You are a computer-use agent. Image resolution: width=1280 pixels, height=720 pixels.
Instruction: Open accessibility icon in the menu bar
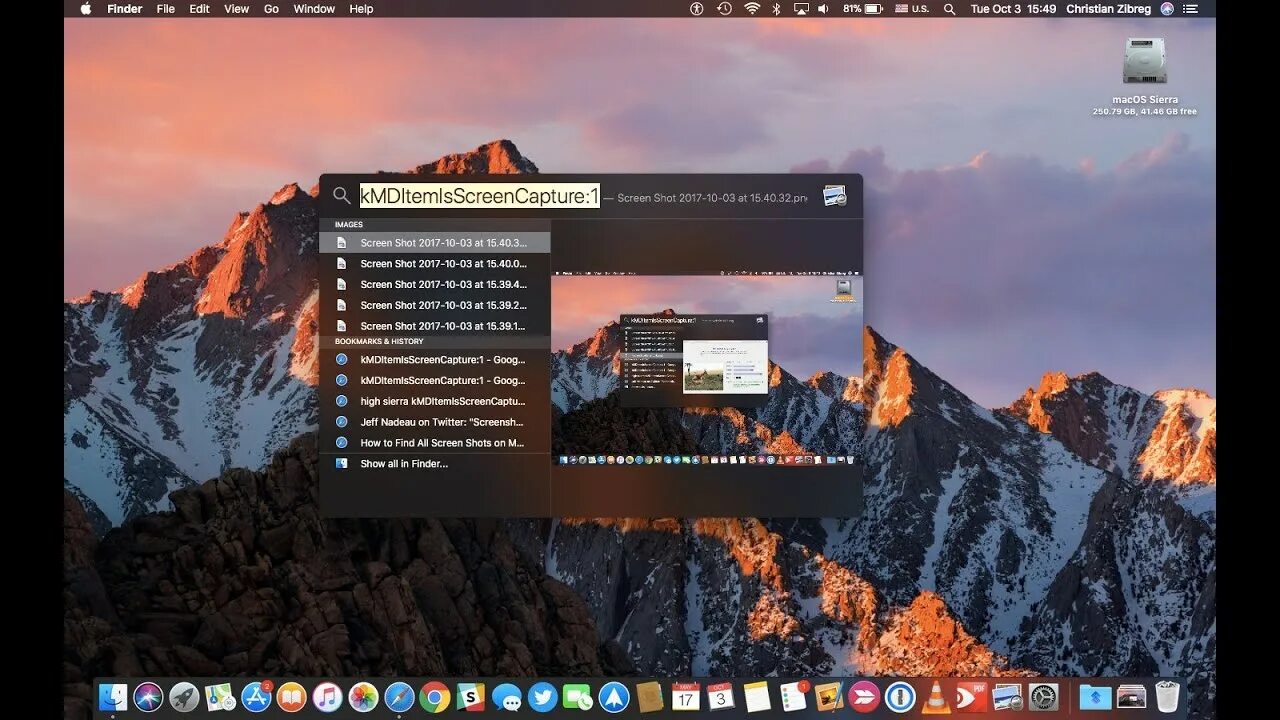697,8
